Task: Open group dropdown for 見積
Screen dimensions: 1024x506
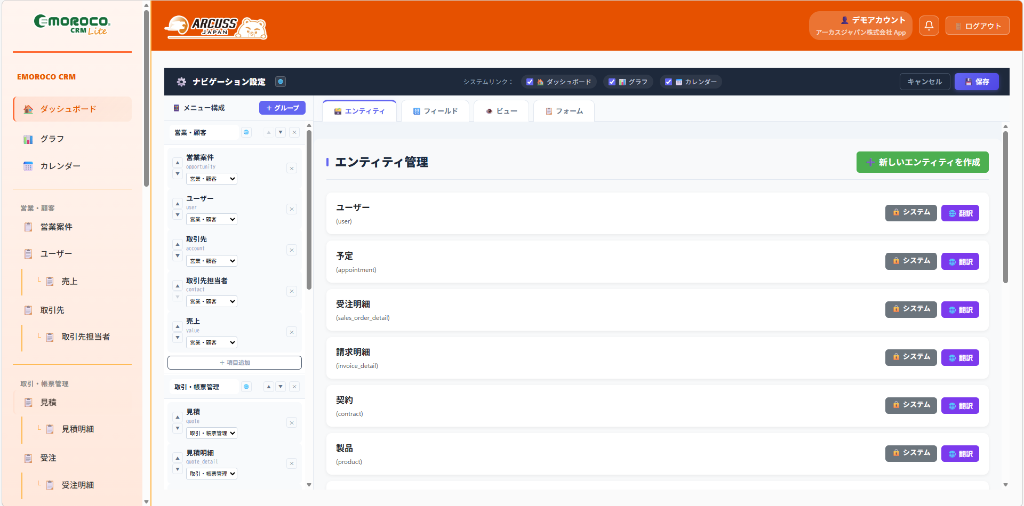Action: (x=212, y=433)
